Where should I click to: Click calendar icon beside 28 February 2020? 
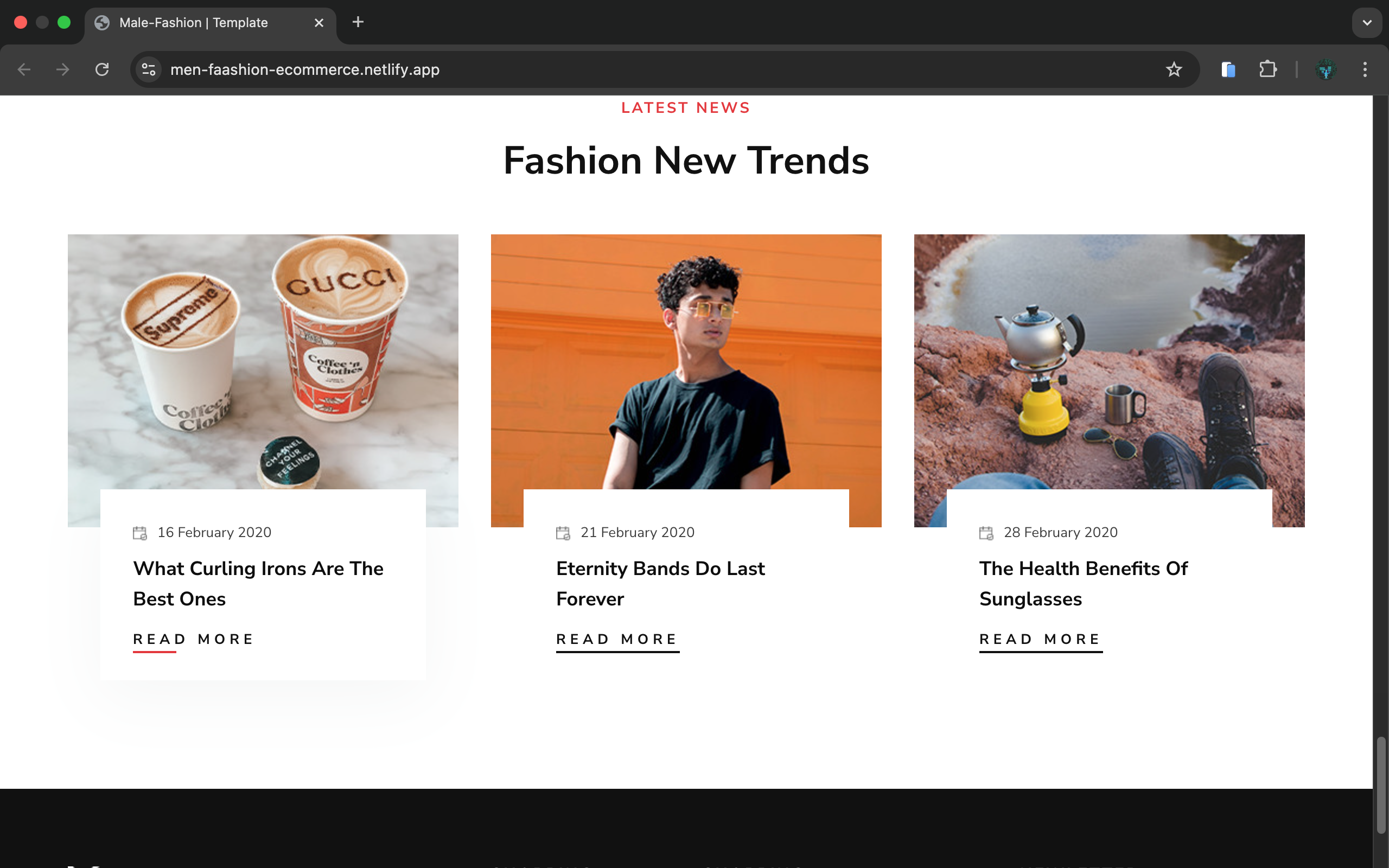(x=986, y=533)
